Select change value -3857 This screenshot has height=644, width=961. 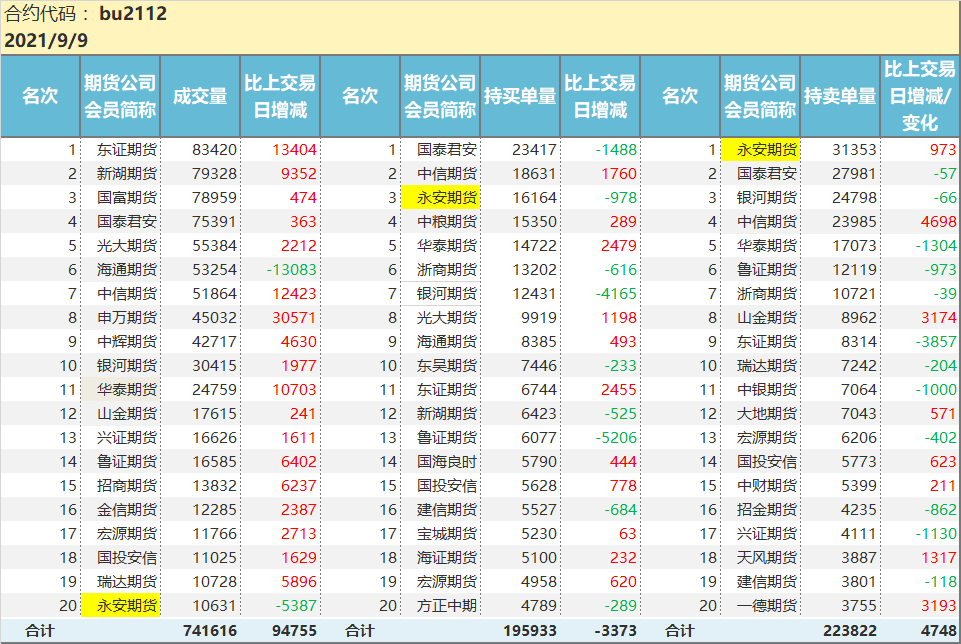tap(936, 342)
